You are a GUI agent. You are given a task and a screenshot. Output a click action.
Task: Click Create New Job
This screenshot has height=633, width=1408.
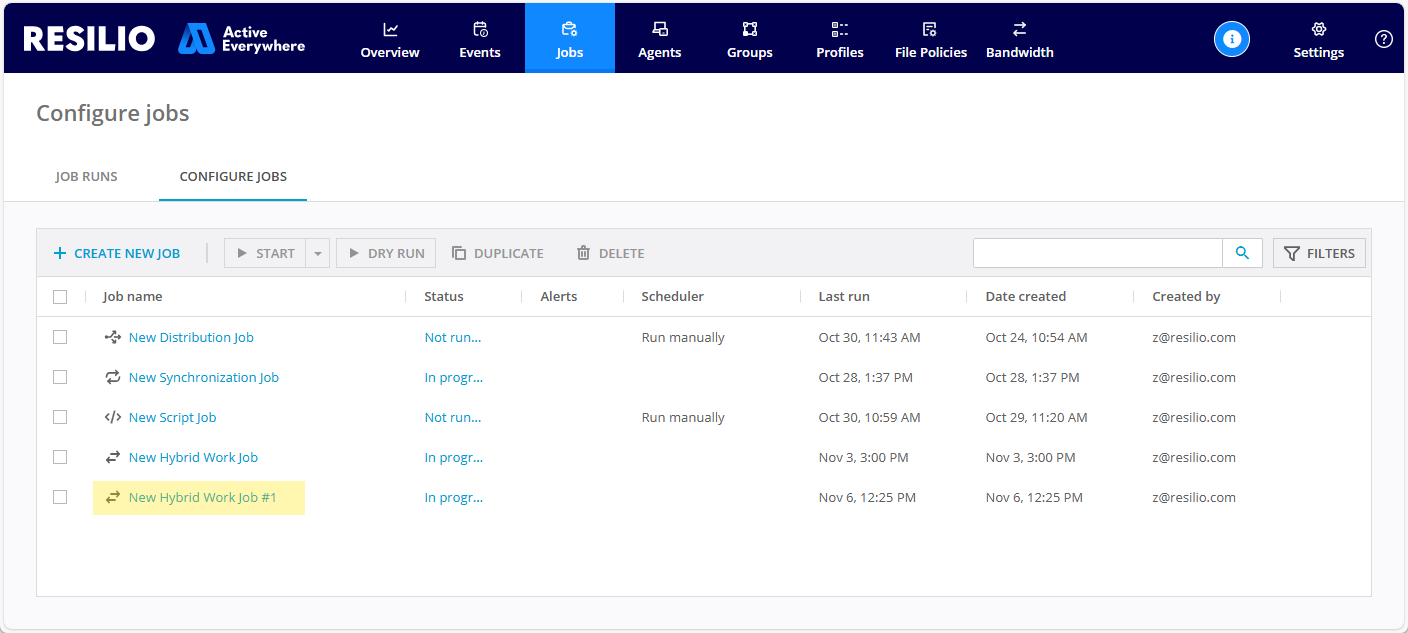pos(117,254)
